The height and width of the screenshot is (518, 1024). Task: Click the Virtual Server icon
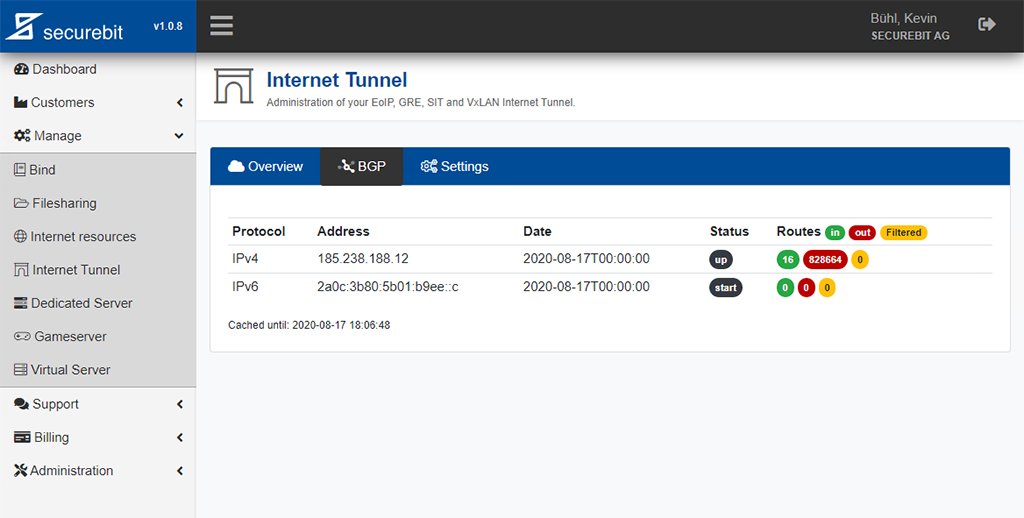[20, 370]
